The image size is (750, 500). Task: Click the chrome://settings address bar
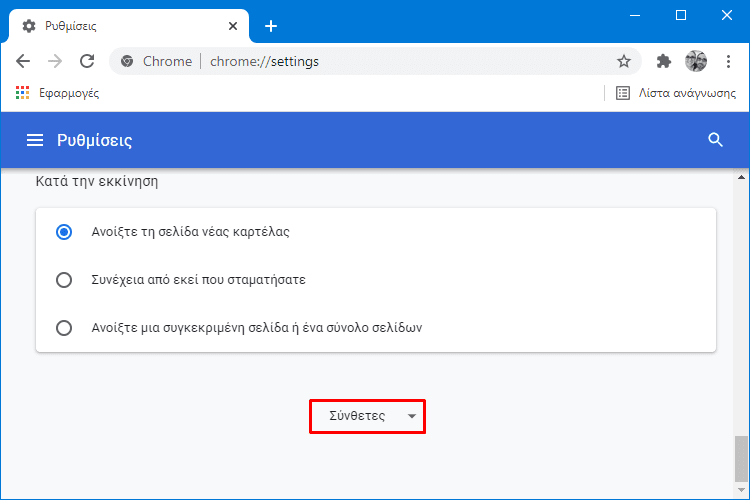(x=375, y=61)
